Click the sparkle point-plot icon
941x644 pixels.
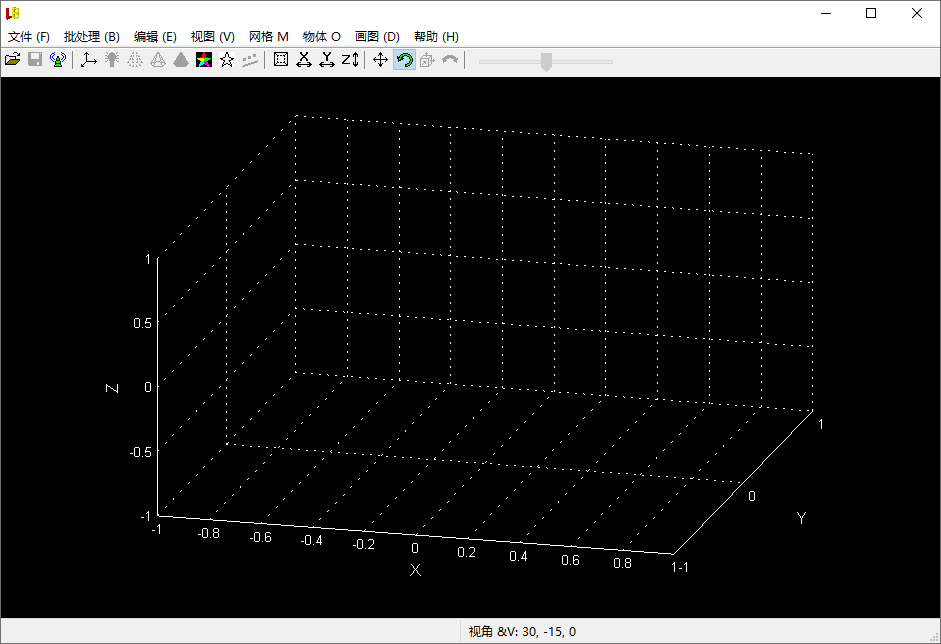(250, 59)
